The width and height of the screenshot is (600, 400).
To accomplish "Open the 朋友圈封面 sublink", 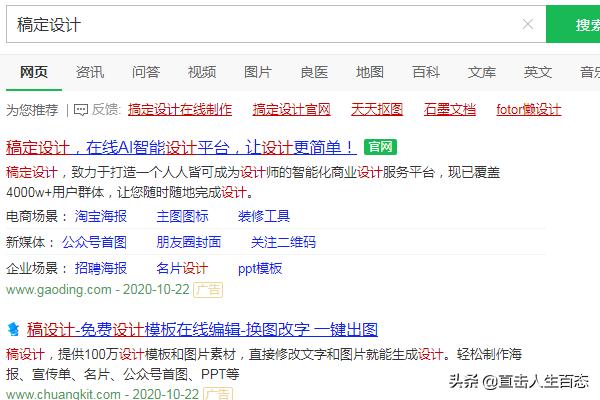I will click(189, 242).
